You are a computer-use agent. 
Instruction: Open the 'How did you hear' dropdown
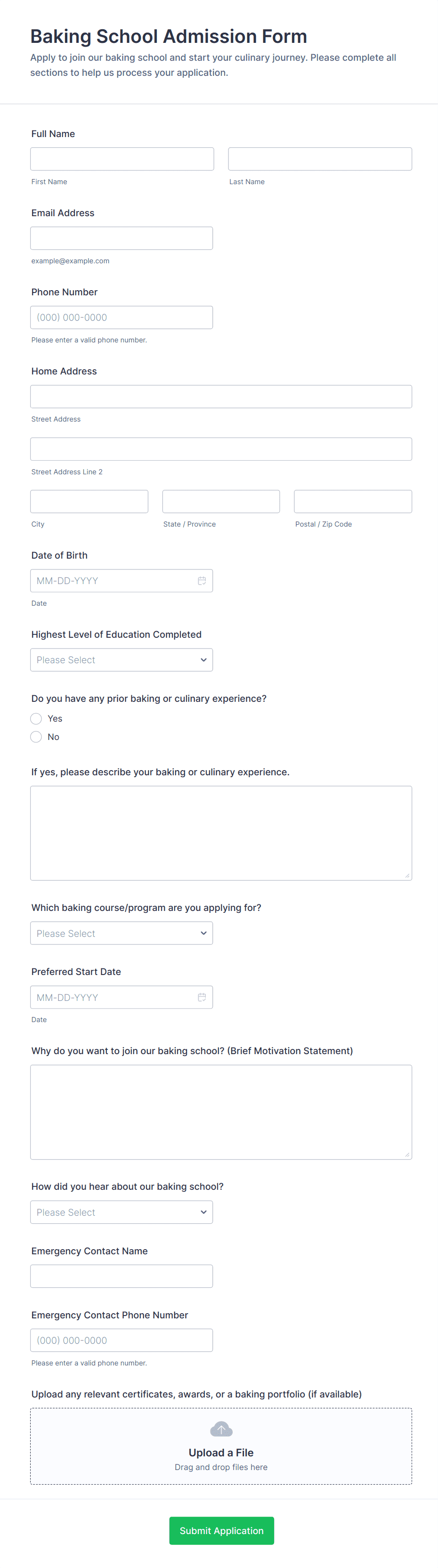click(x=122, y=1212)
